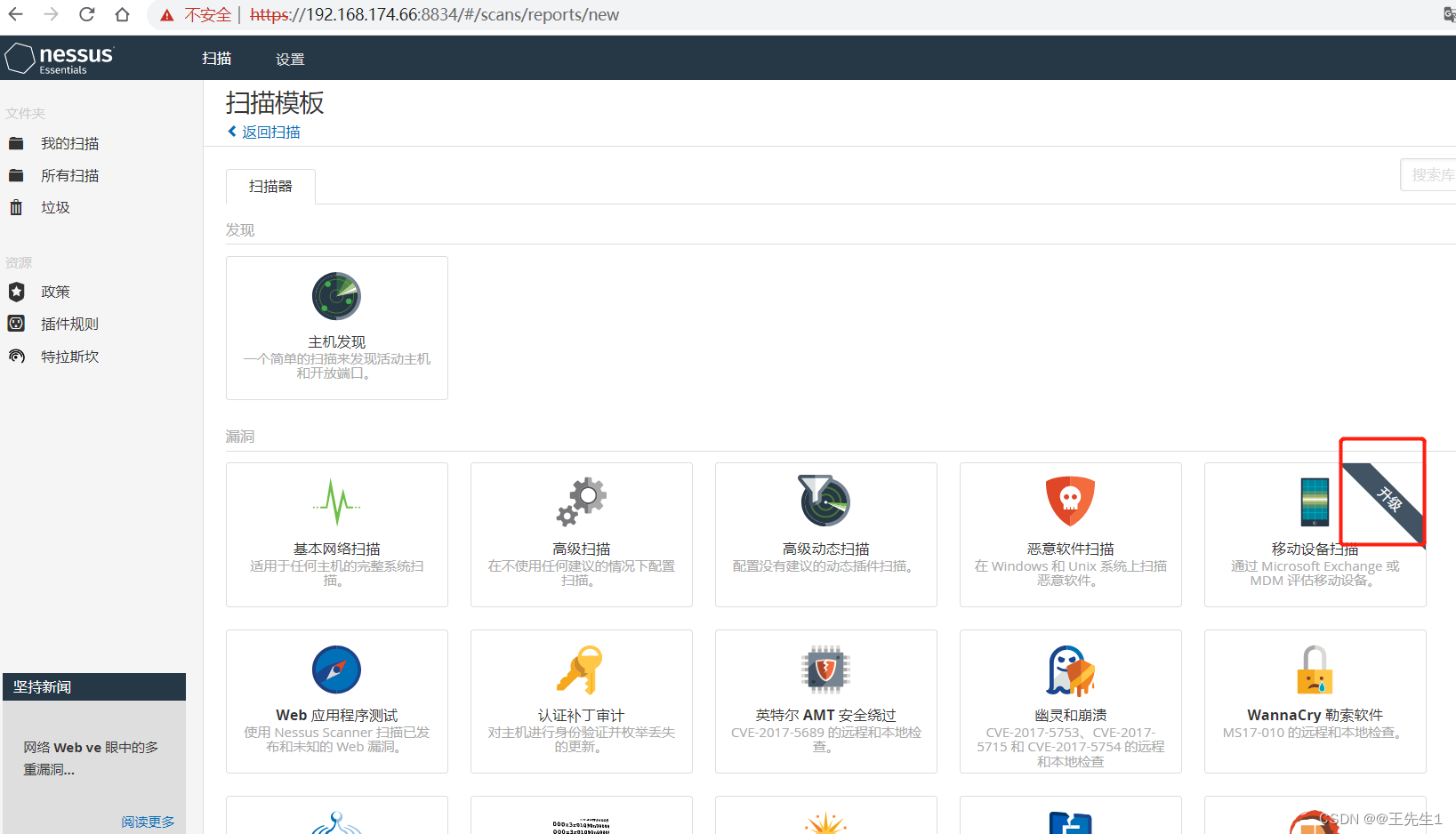The width and height of the screenshot is (1456, 834).
Task: Click the 基本网络扫描 template title
Action: (336, 549)
